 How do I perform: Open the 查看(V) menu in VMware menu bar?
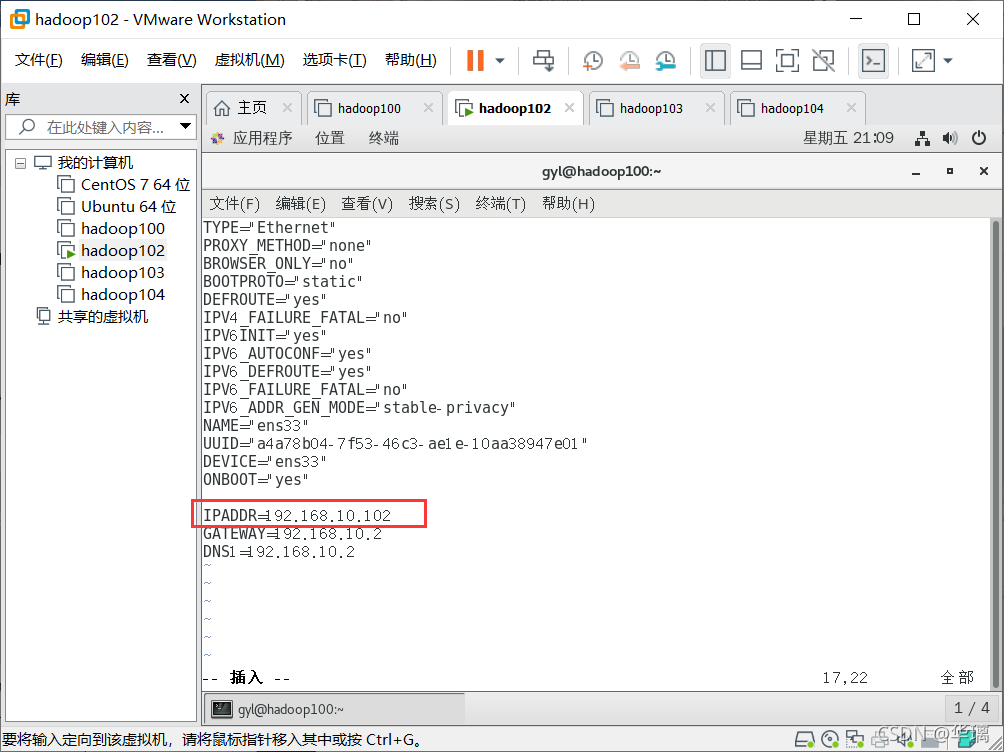coord(171,60)
